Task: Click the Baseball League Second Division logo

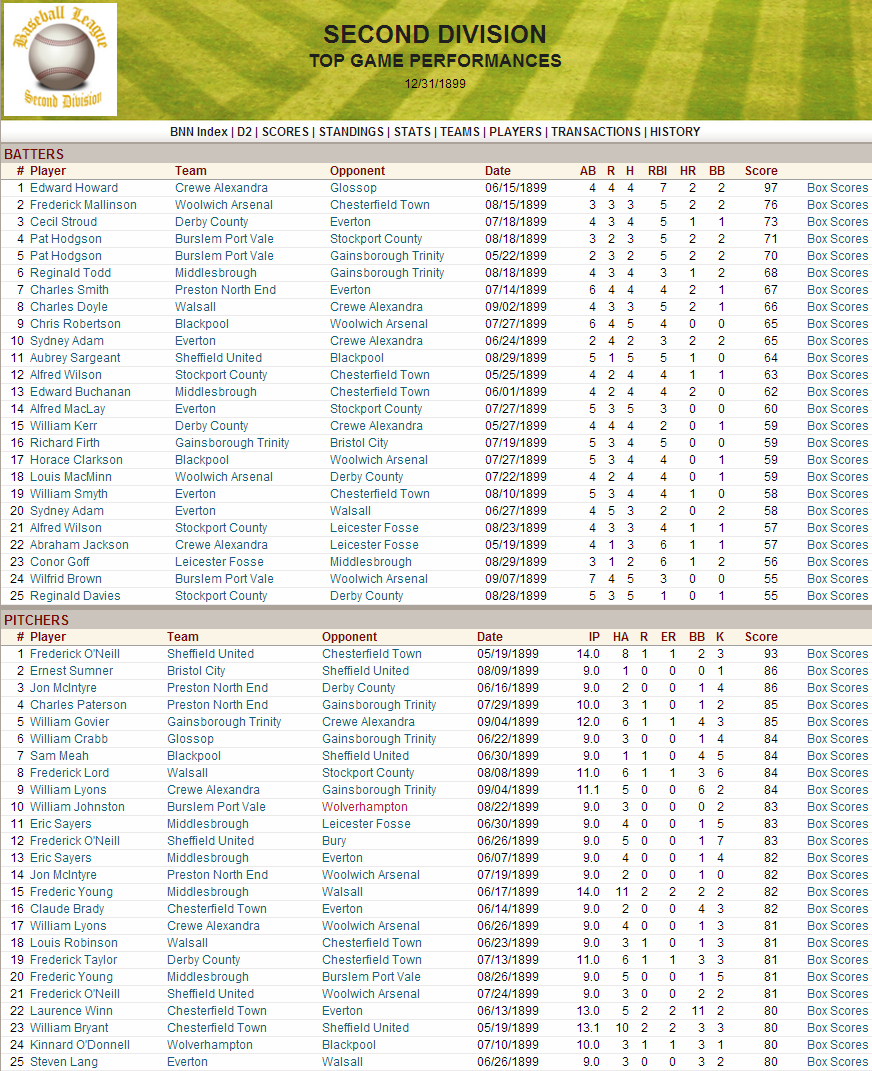Action: 60,60
